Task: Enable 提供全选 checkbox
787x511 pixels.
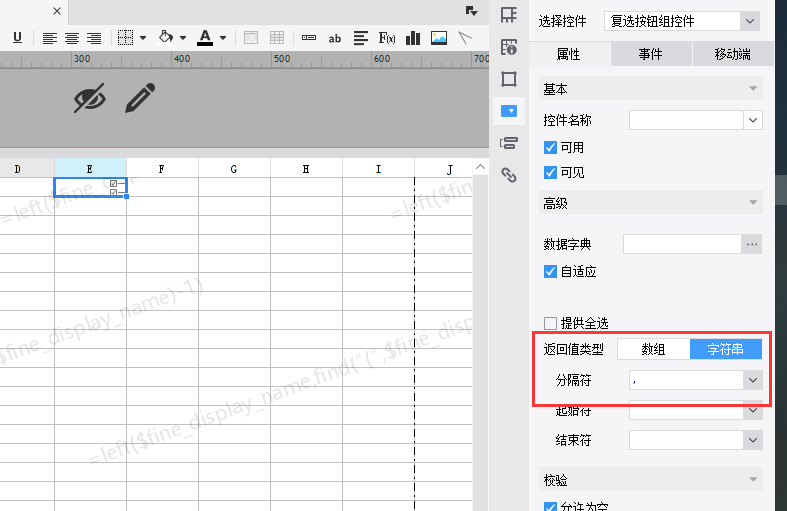Action: point(550,323)
